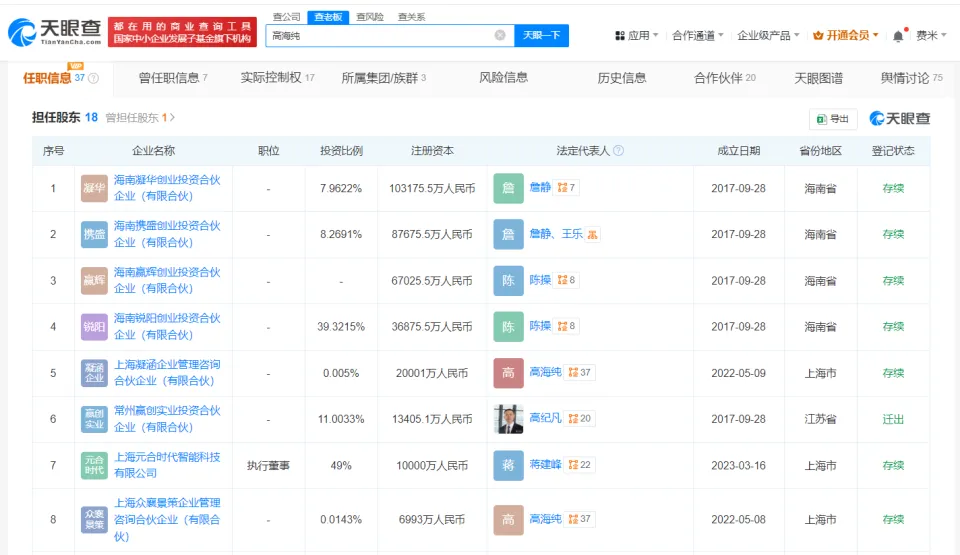Click relationship badge 37 next to 高海纯 row 5
This screenshot has height=555, width=960.
click(580, 373)
